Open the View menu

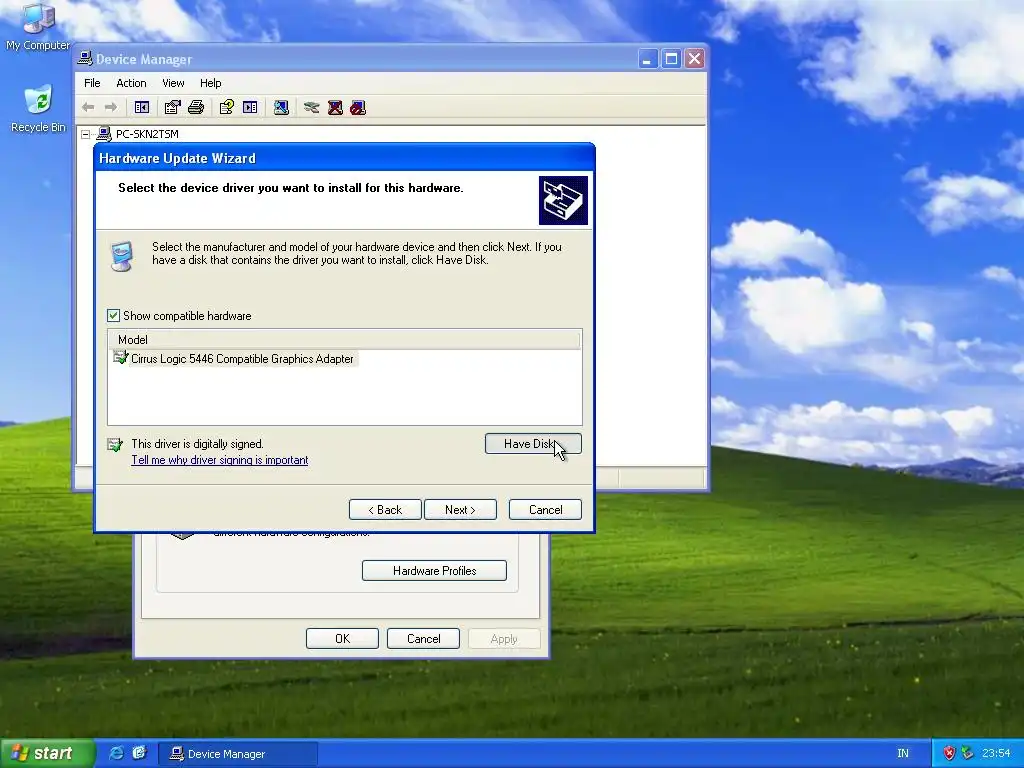pyautogui.click(x=173, y=83)
